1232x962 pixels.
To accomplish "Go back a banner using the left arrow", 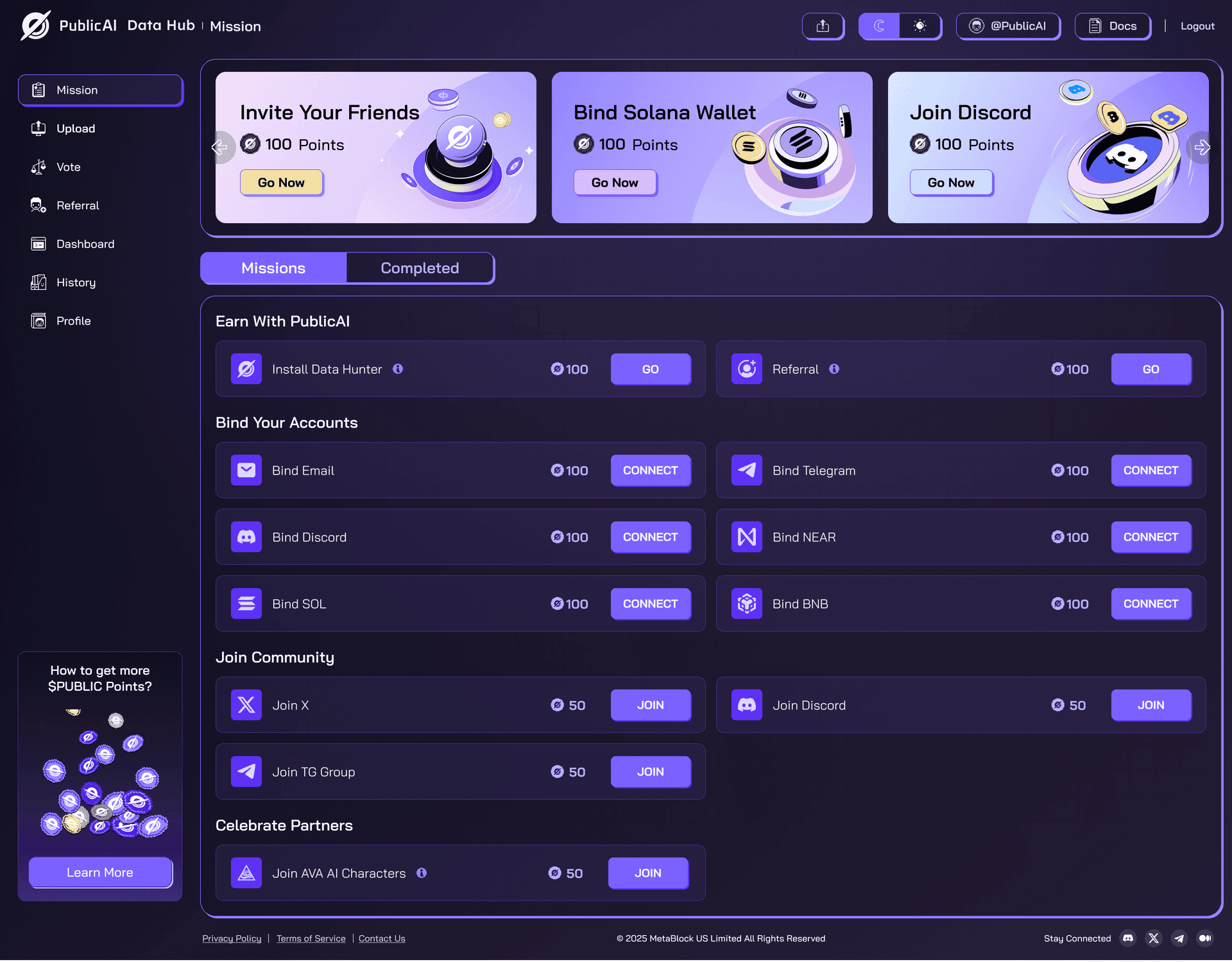I will point(221,148).
